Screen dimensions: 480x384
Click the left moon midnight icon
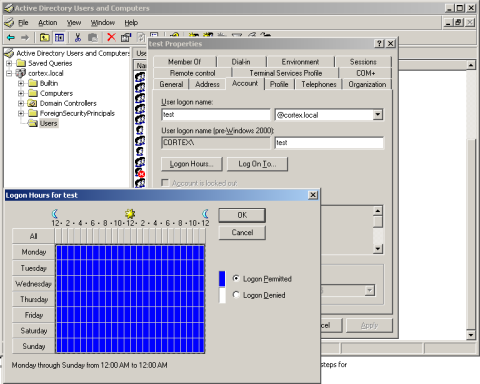pyautogui.click(x=55, y=213)
